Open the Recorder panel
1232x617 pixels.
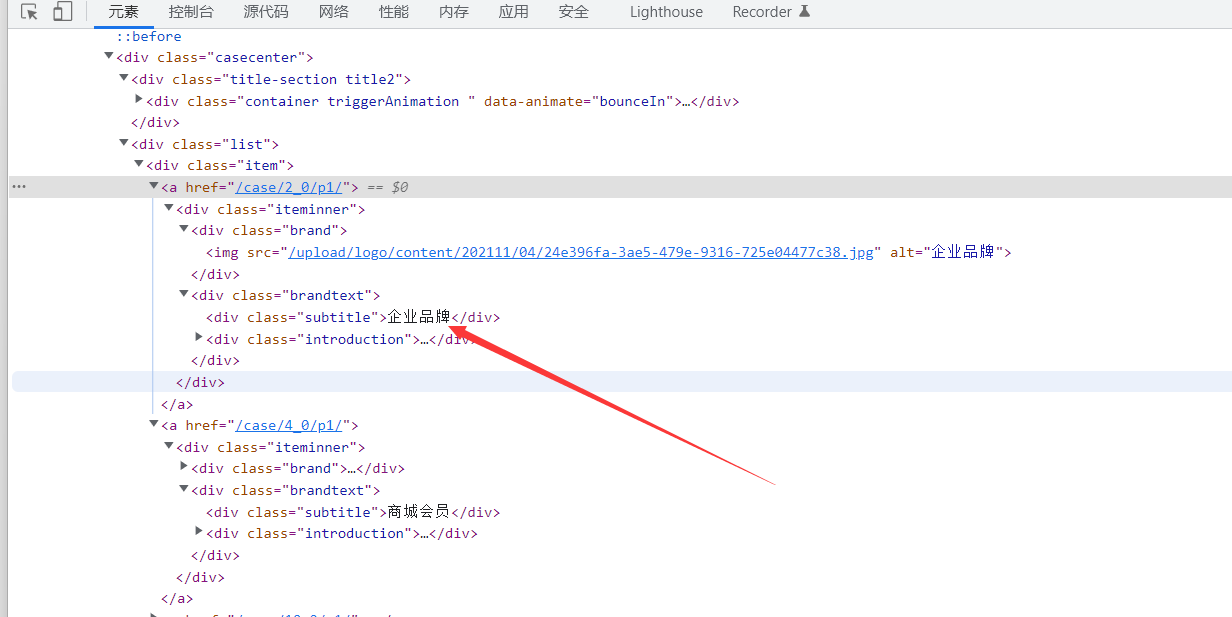click(763, 12)
